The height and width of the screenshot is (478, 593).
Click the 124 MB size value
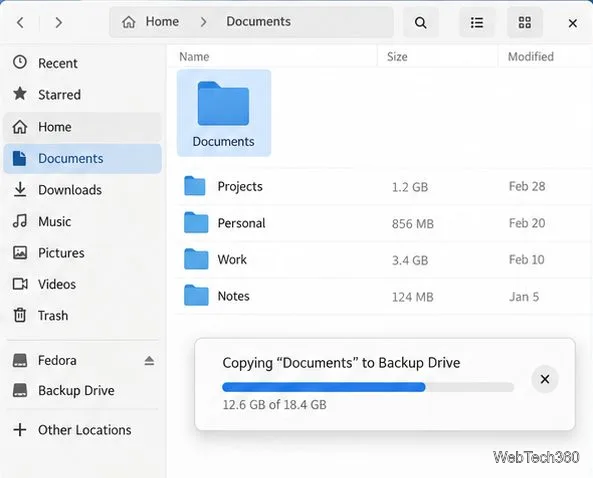coord(413,297)
